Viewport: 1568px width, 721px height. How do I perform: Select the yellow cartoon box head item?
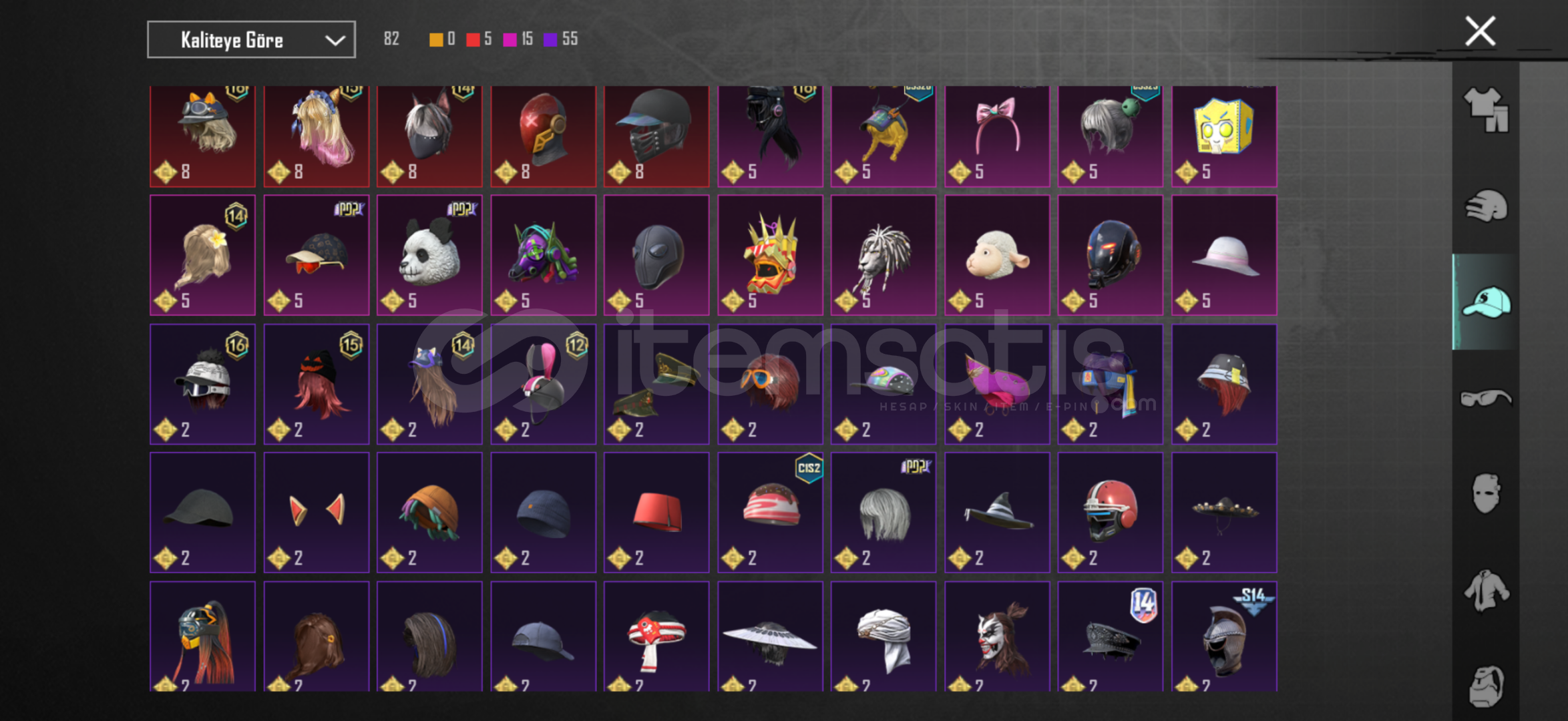[x=1224, y=136]
